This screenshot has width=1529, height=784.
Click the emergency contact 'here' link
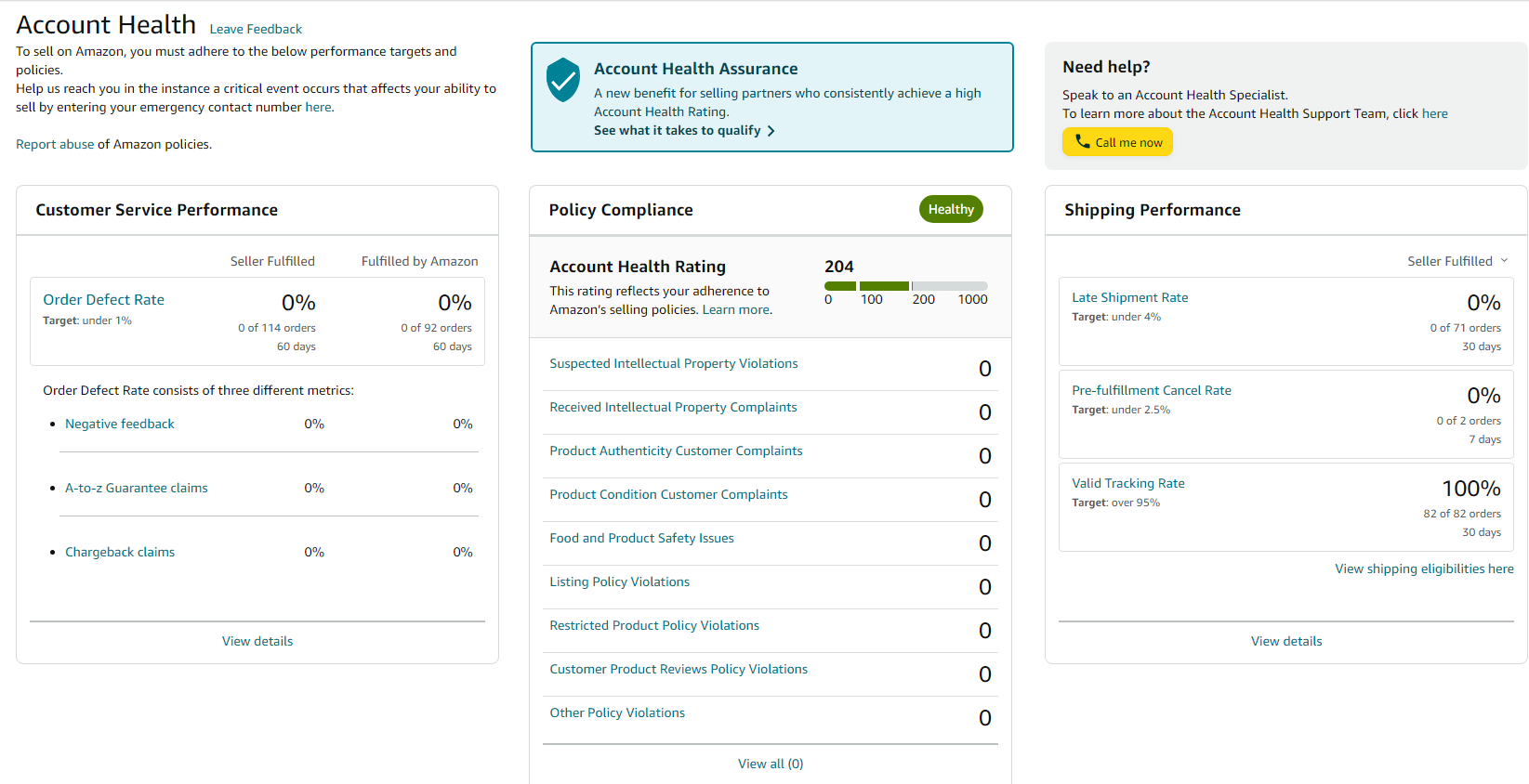(318, 107)
